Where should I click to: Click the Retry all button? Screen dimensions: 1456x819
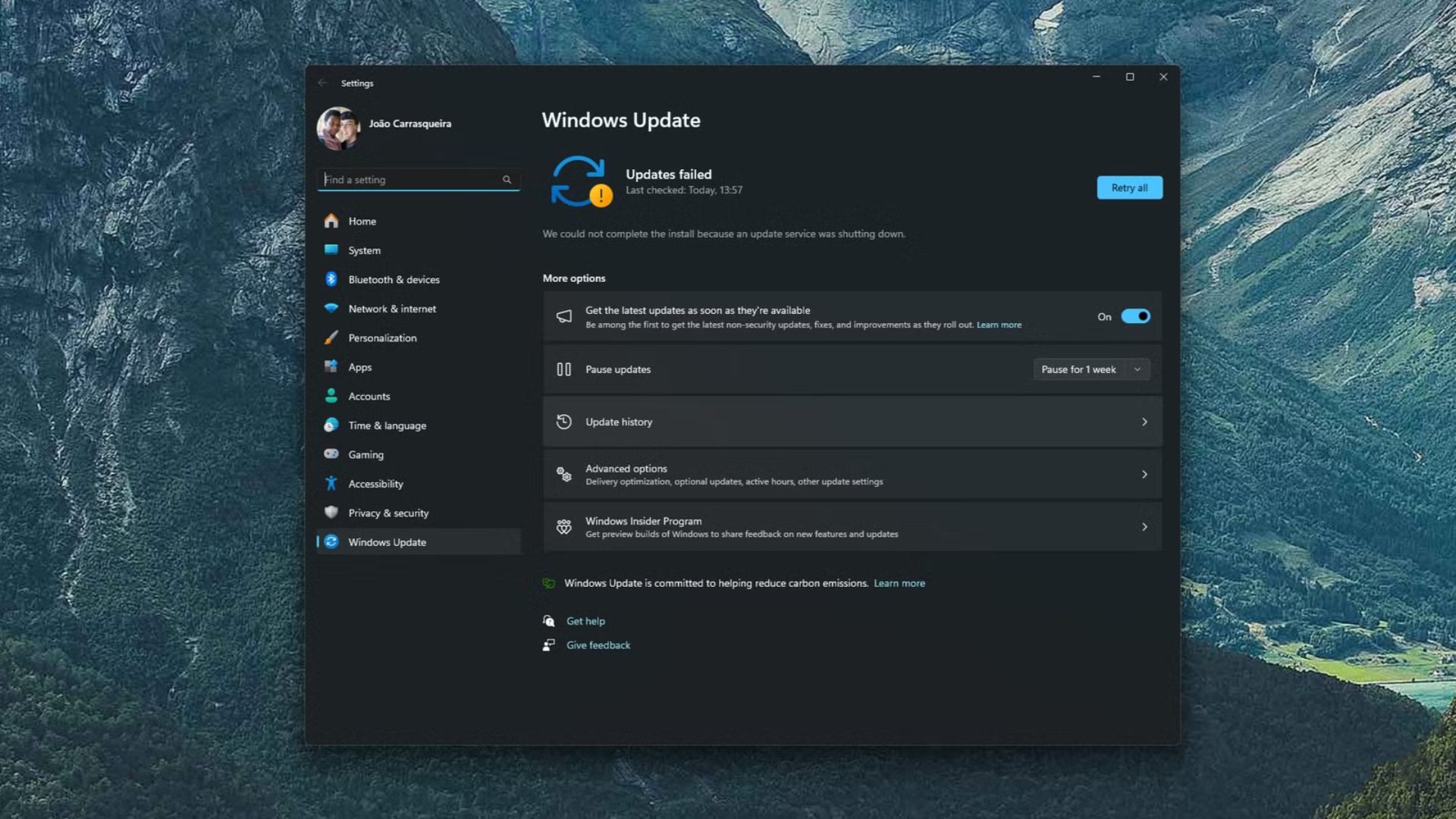click(x=1129, y=187)
